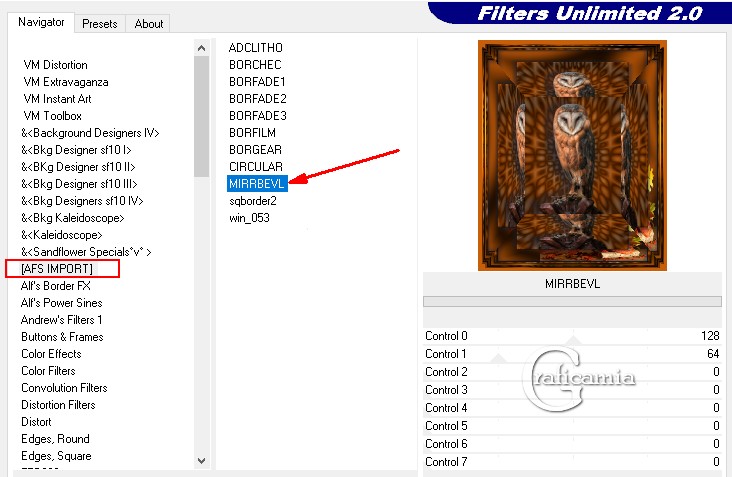The image size is (732, 477).
Task: Adjust the Control 2 slider
Action: tap(572, 372)
